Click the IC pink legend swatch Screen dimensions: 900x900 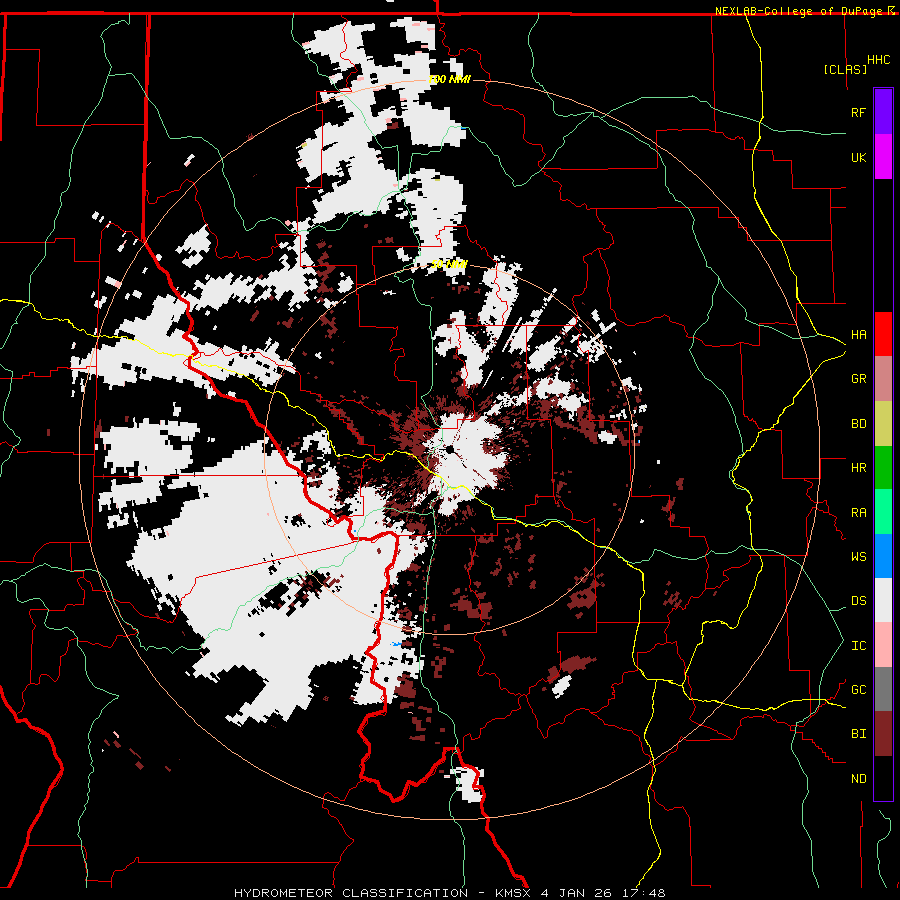pyautogui.click(x=883, y=645)
